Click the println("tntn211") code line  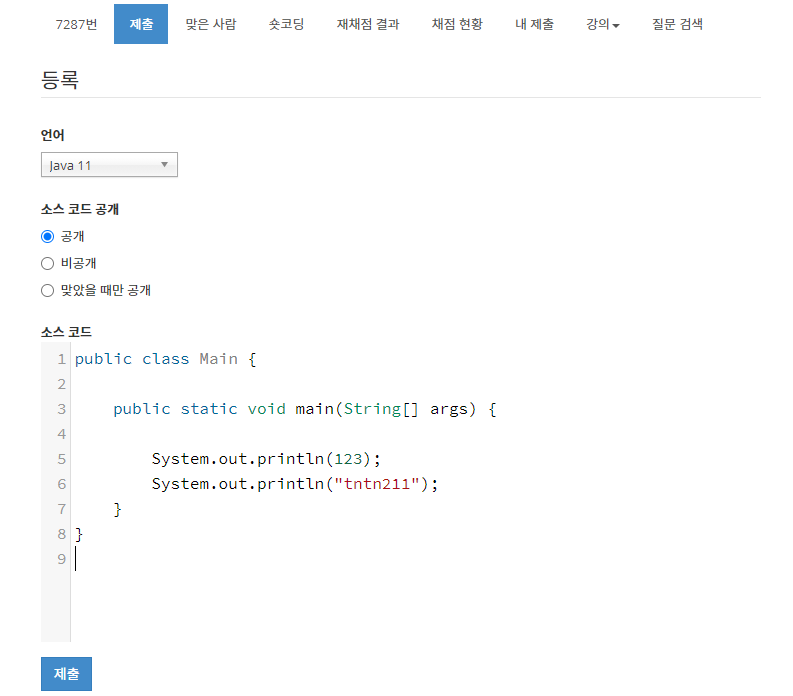point(295,484)
